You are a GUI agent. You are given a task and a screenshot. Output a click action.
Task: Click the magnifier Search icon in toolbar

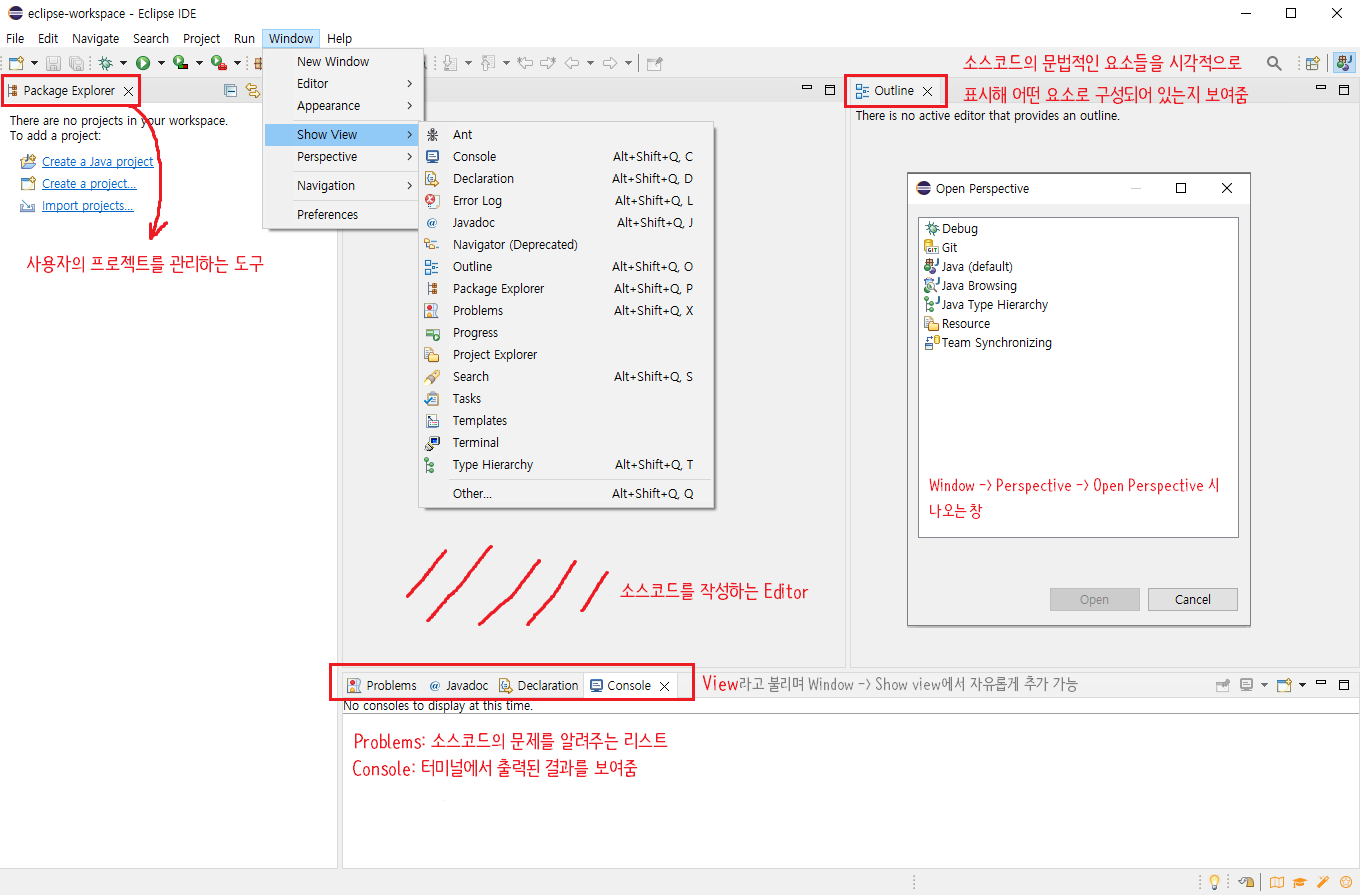(x=1274, y=63)
